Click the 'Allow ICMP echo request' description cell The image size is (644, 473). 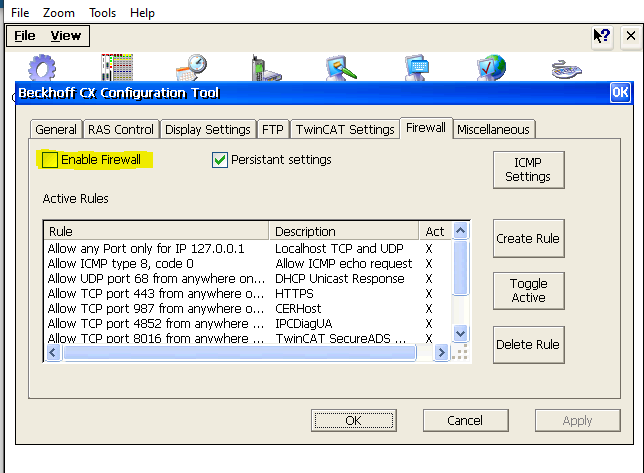(344, 264)
